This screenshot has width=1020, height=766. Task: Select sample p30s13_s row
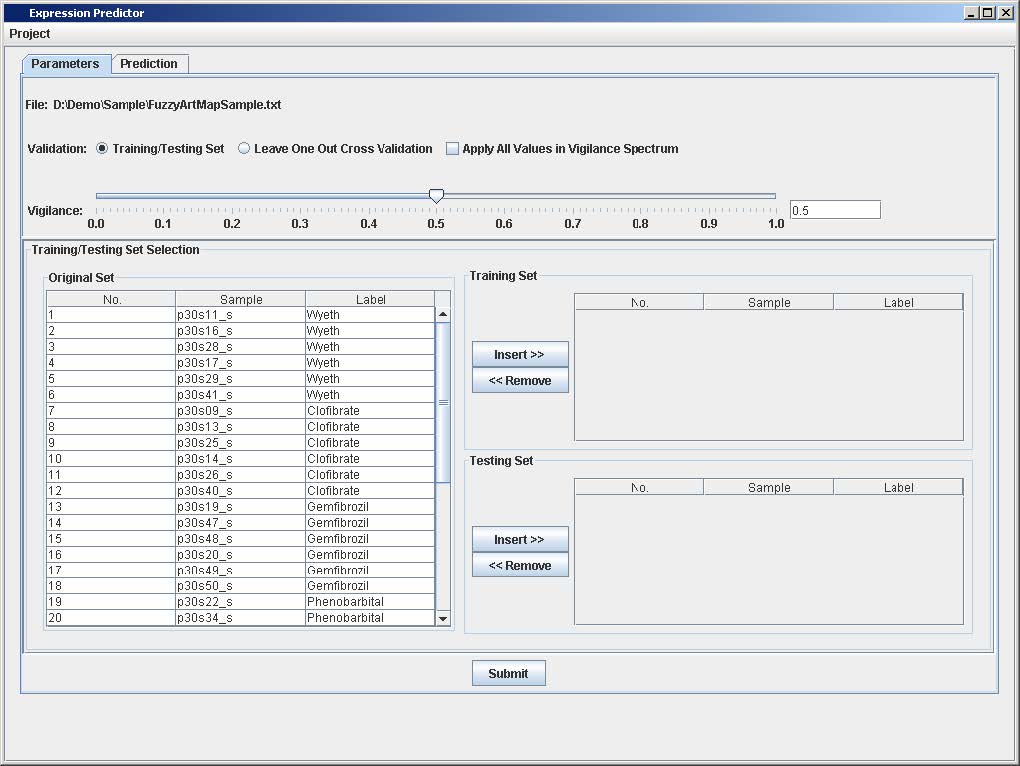click(241, 427)
